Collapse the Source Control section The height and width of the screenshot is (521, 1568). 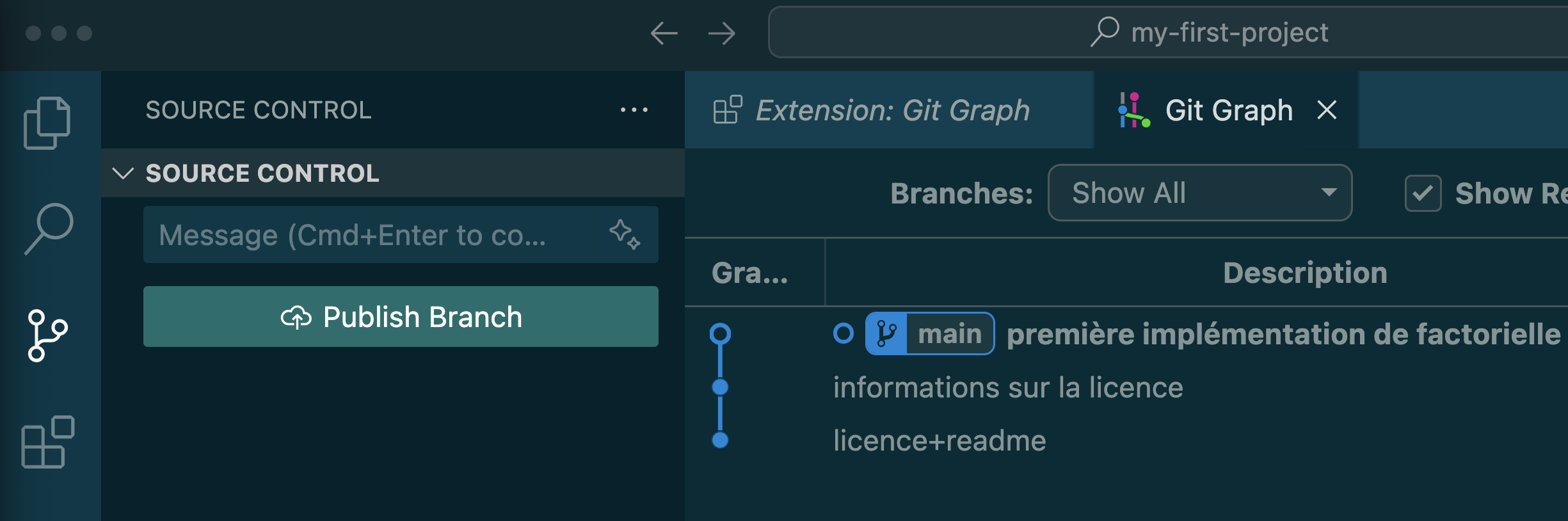[x=123, y=173]
